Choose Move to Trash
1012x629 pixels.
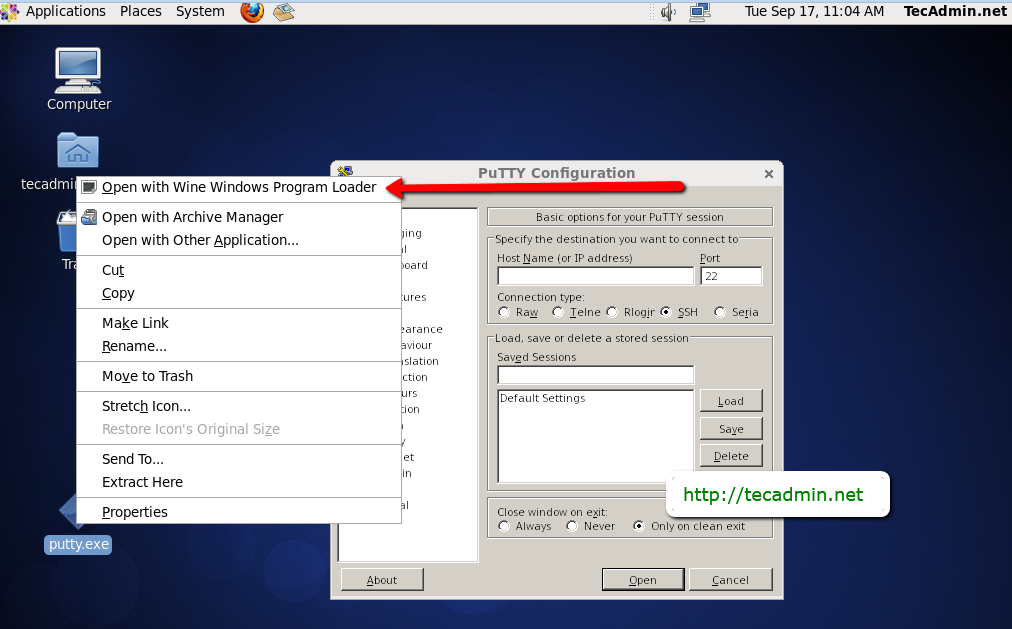(239, 376)
